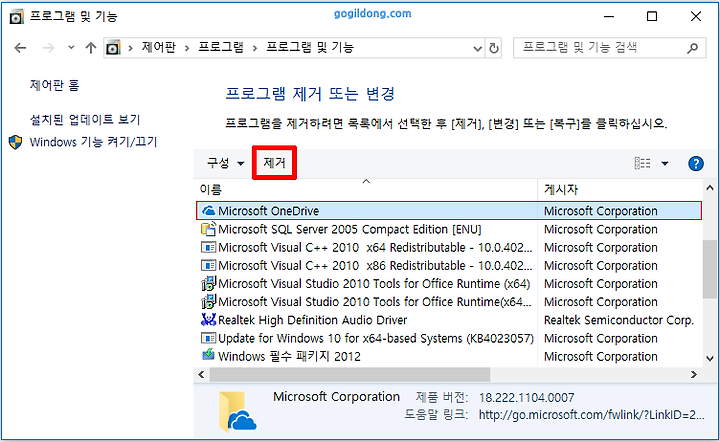Image resolution: width=720 pixels, height=442 pixels.
Task: Click the search magnifier icon
Action: (x=692, y=48)
